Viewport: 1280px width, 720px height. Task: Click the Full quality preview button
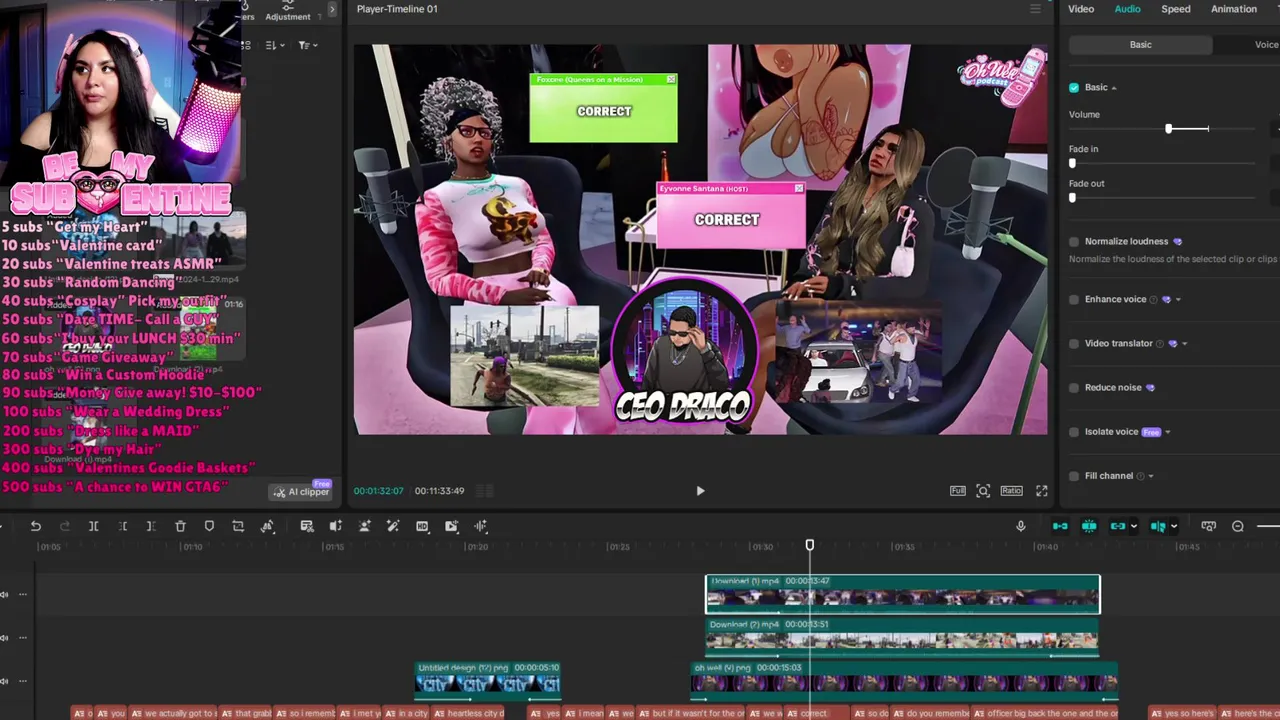click(x=958, y=491)
